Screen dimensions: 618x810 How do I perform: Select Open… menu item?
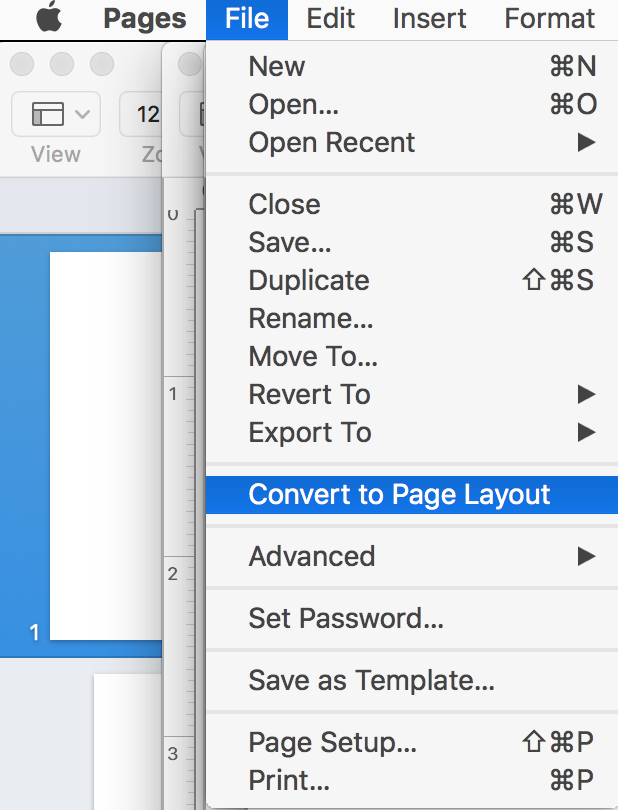(293, 104)
